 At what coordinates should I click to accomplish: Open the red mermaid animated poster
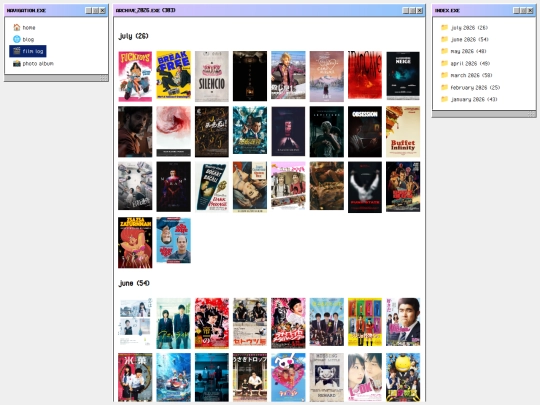pos(135,242)
